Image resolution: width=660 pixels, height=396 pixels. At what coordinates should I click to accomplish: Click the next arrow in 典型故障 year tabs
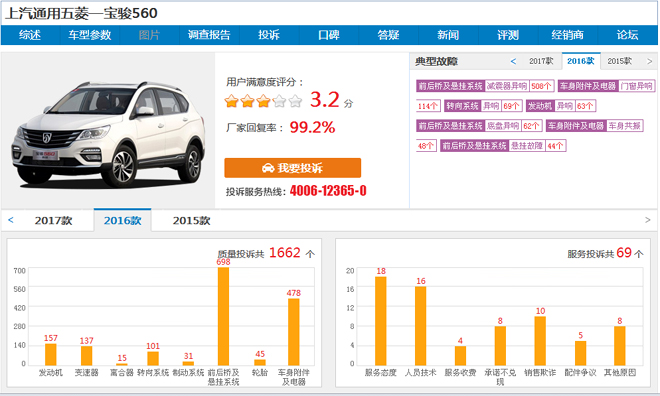coord(649,61)
